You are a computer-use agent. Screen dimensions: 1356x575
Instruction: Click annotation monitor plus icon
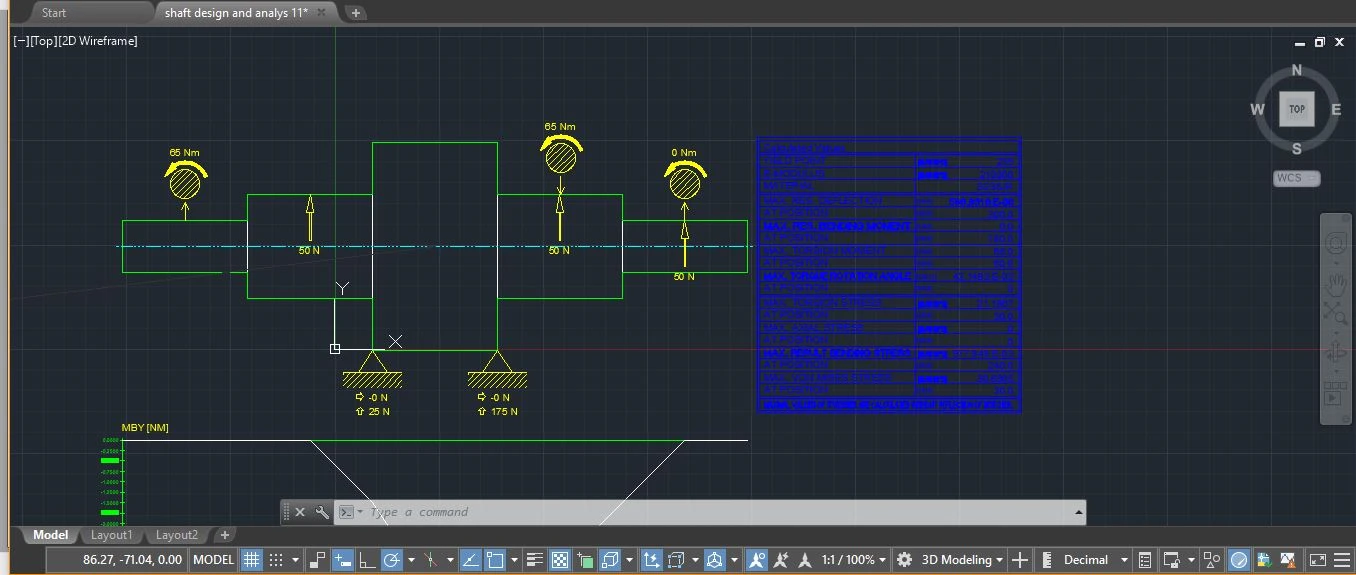click(x=1020, y=560)
